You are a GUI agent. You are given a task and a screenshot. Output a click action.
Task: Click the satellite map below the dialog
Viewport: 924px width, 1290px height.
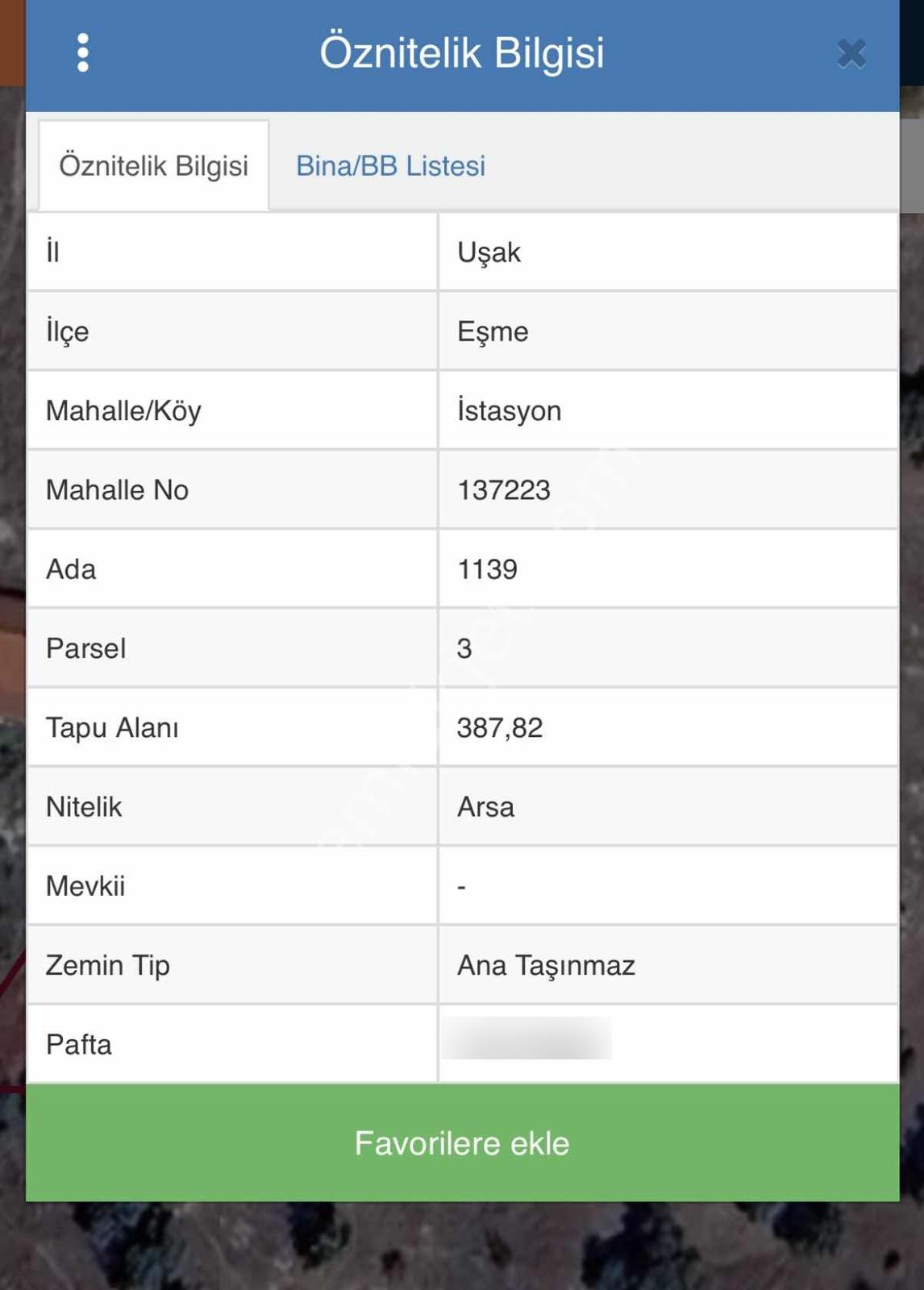pos(462,1246)
